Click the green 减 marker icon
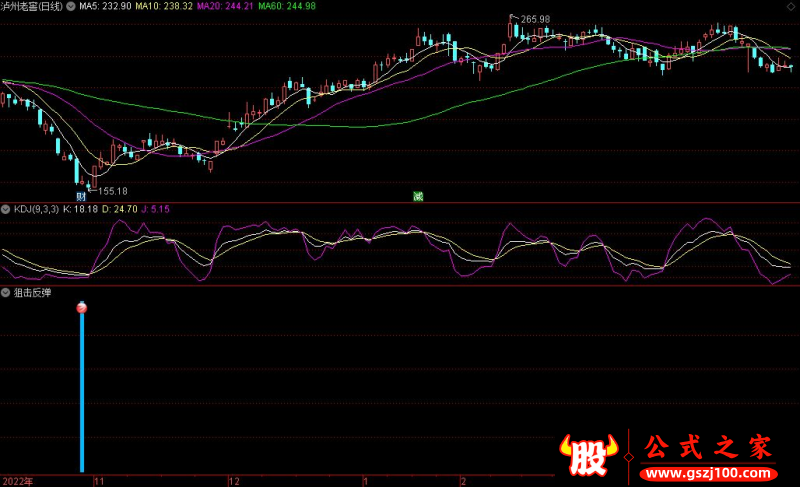The height and width of the screenshot is (487, 800). click(419, 196)
